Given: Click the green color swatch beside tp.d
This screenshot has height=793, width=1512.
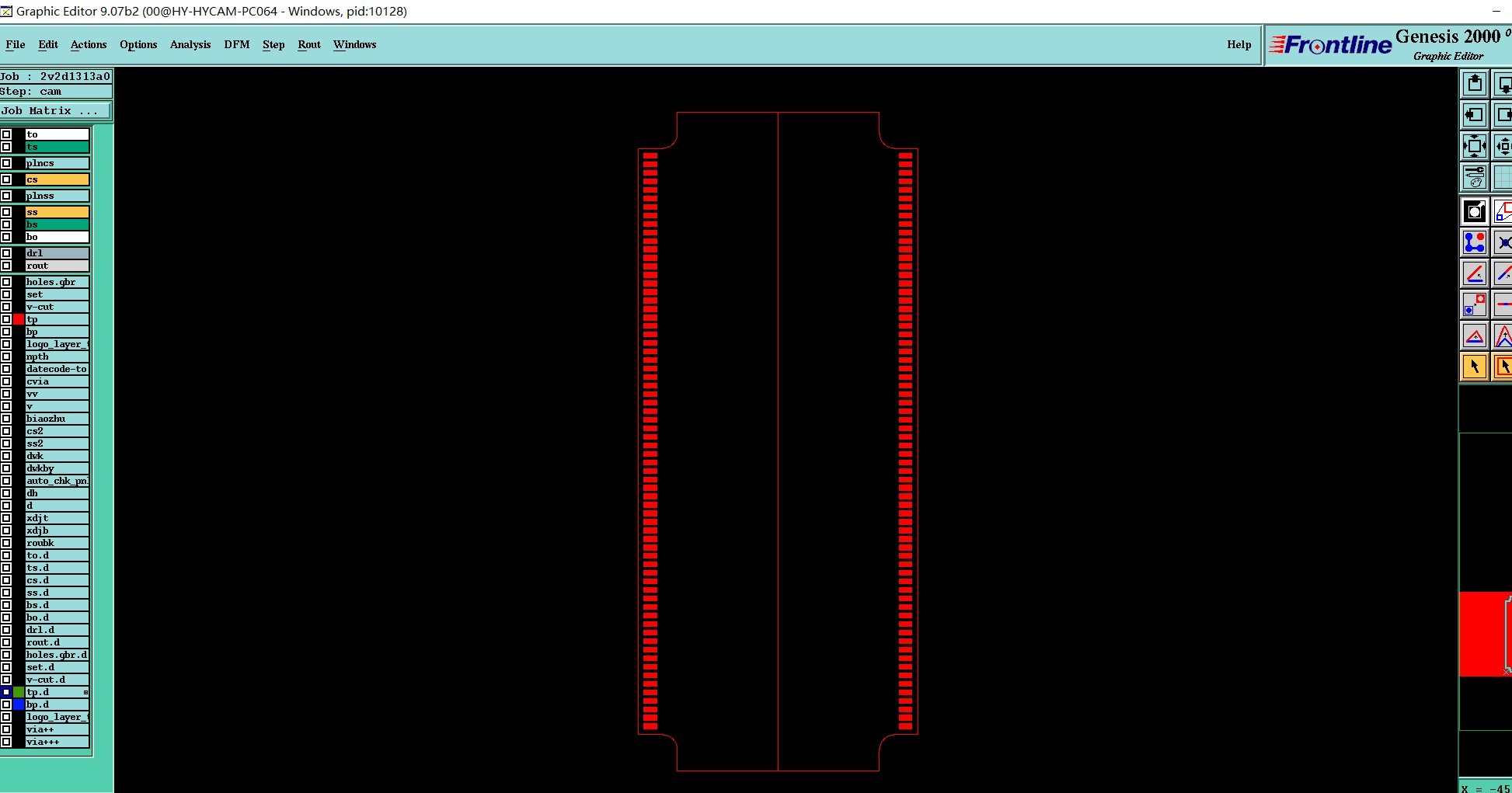Looking at the screenshot, I should (19, 692).
